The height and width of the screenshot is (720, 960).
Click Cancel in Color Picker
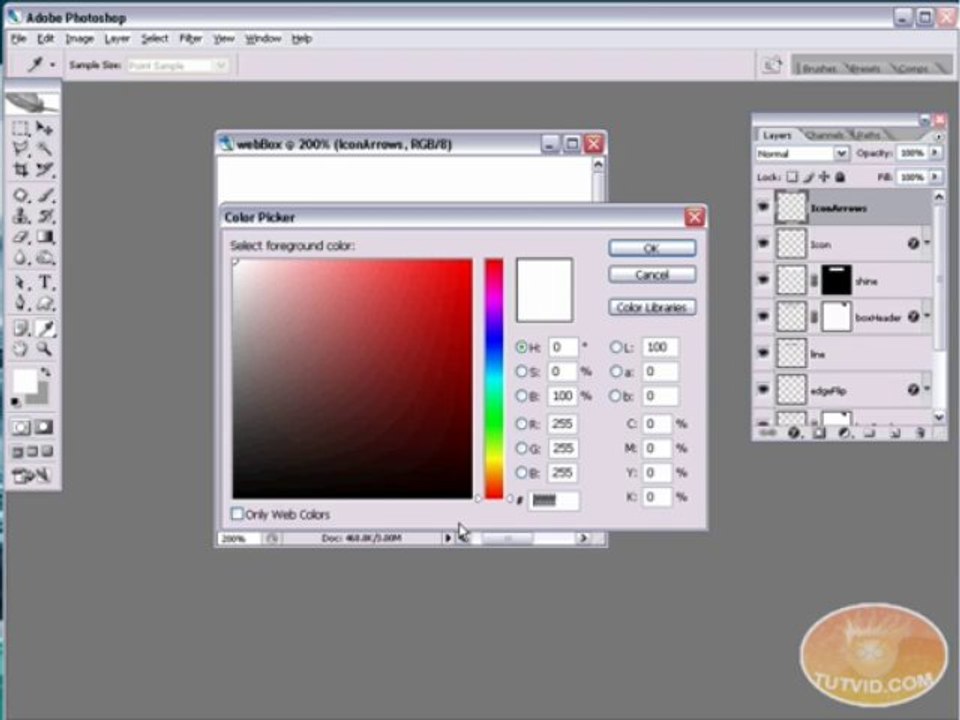(x=652, y=274)
